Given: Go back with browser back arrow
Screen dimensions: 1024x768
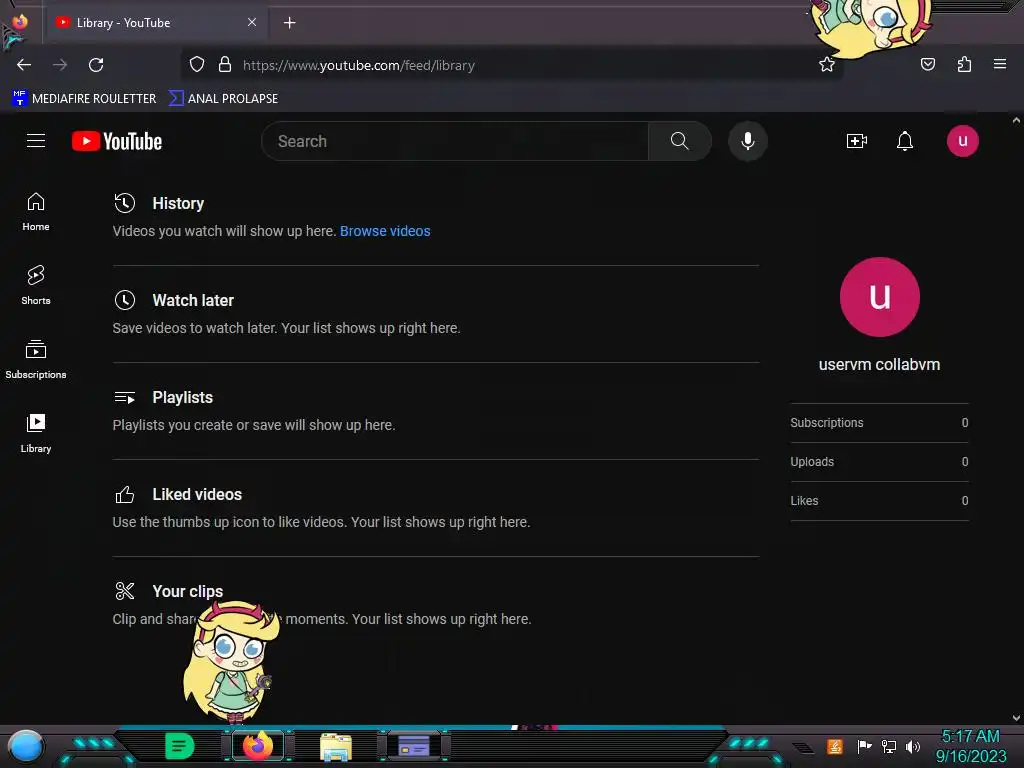Looking at the screenshot, I should 24,65.
